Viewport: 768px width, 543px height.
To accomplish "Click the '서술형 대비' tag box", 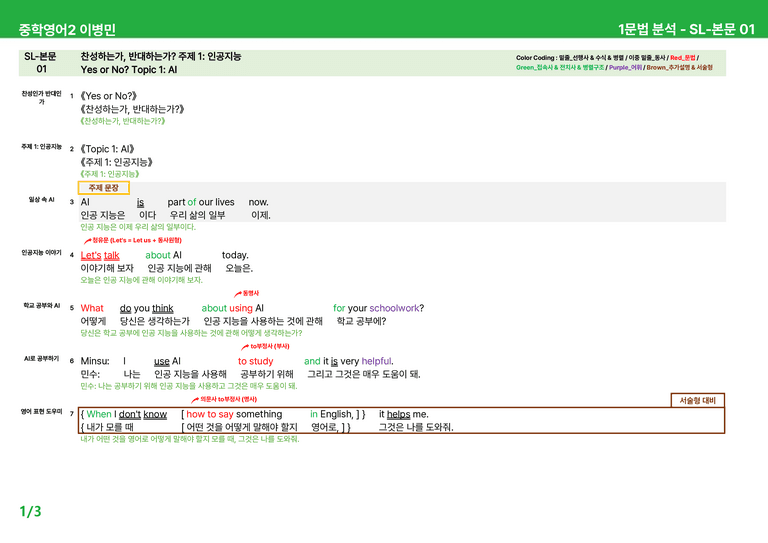I will pos(697,401).
